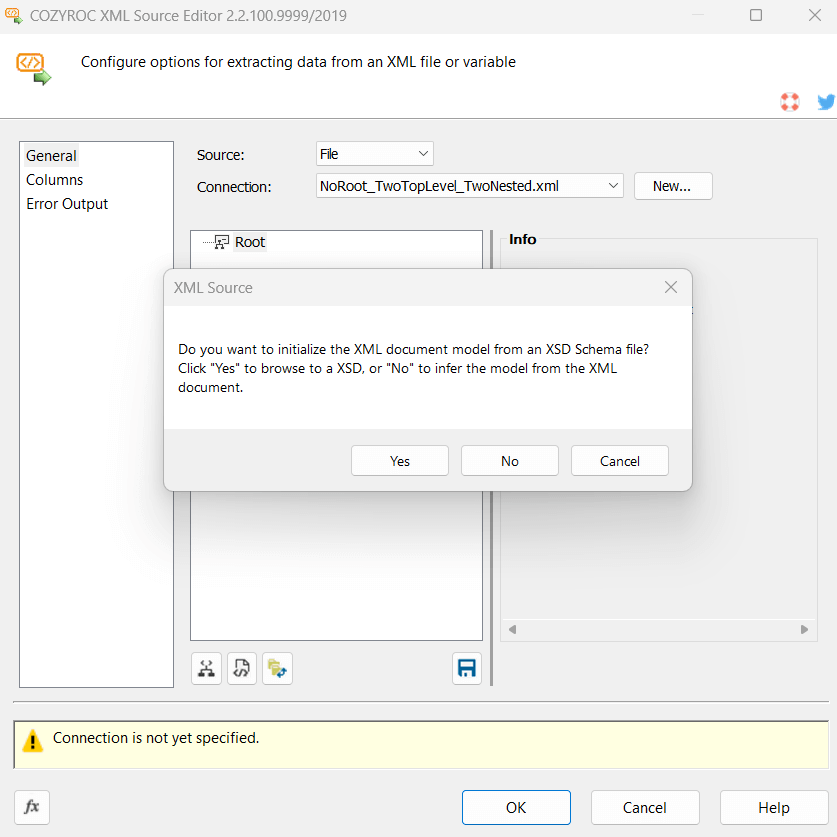Click the editor's bottom Cancel button

point(645,807)
